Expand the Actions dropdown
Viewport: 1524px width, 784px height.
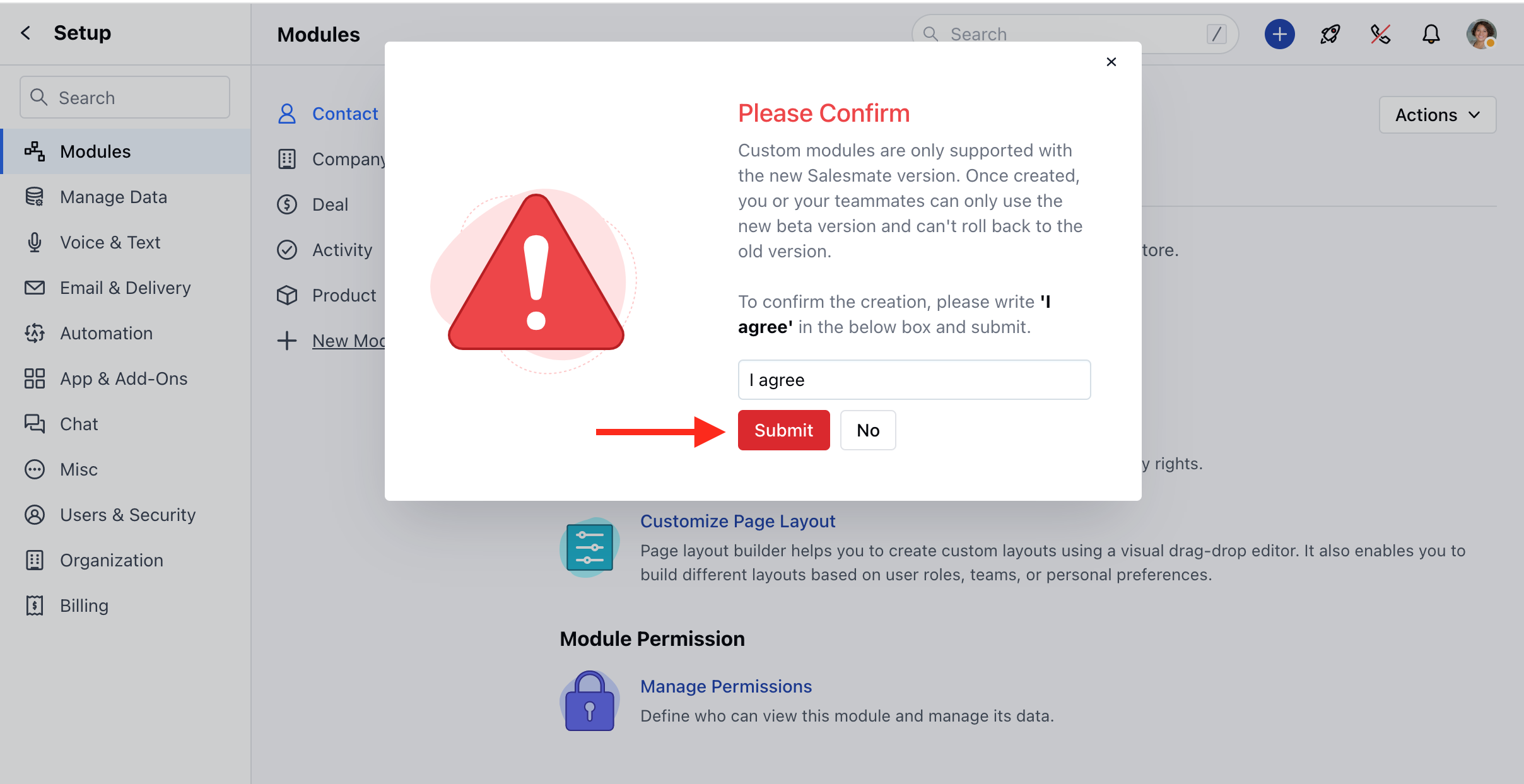[1437, 115]
